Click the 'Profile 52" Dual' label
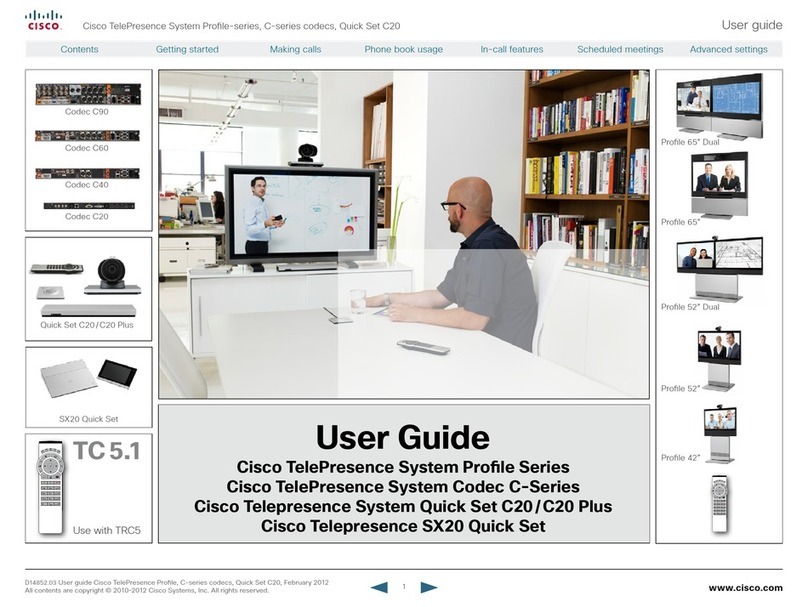The height and width of the screenshot is (607, 808). tap(690, 307)
